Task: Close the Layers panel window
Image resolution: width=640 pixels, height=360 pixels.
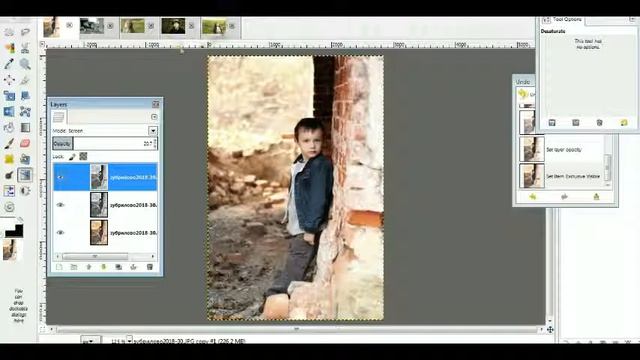Action: tap(156, 104)
